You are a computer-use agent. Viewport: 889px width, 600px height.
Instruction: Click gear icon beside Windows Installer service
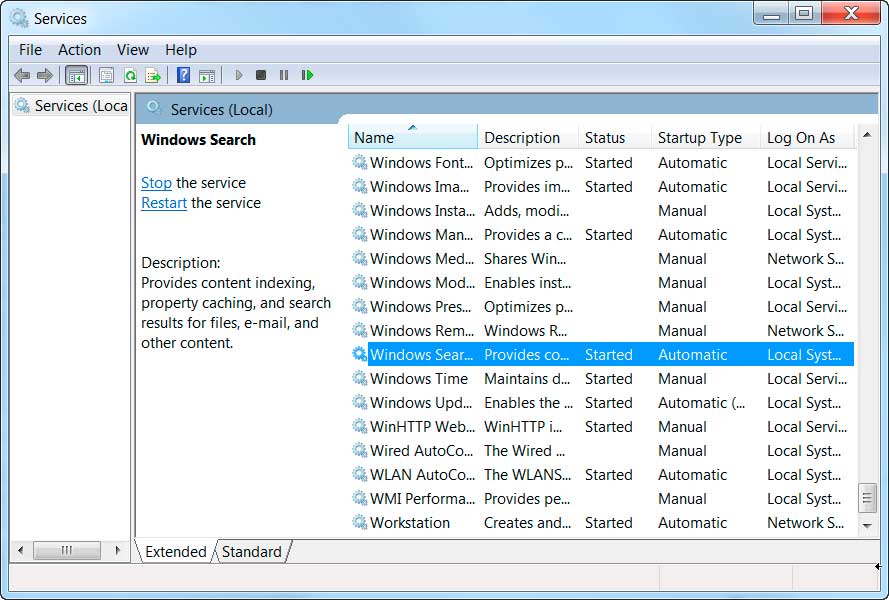coord(359,210)
